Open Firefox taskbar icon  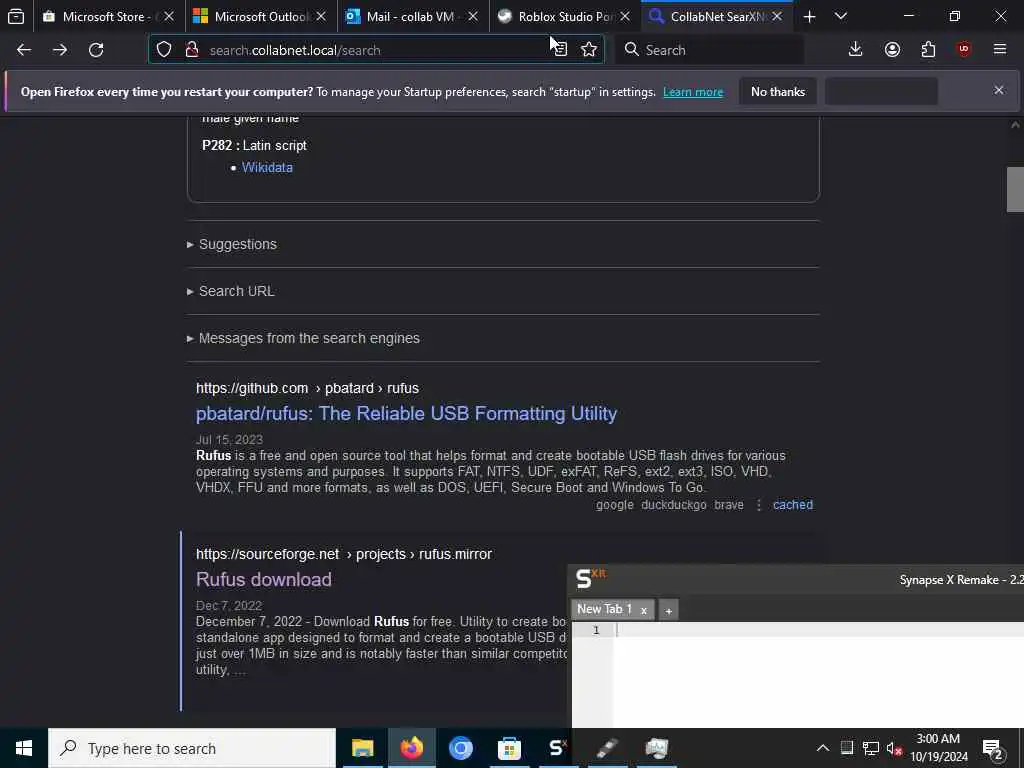coord(411,748)
